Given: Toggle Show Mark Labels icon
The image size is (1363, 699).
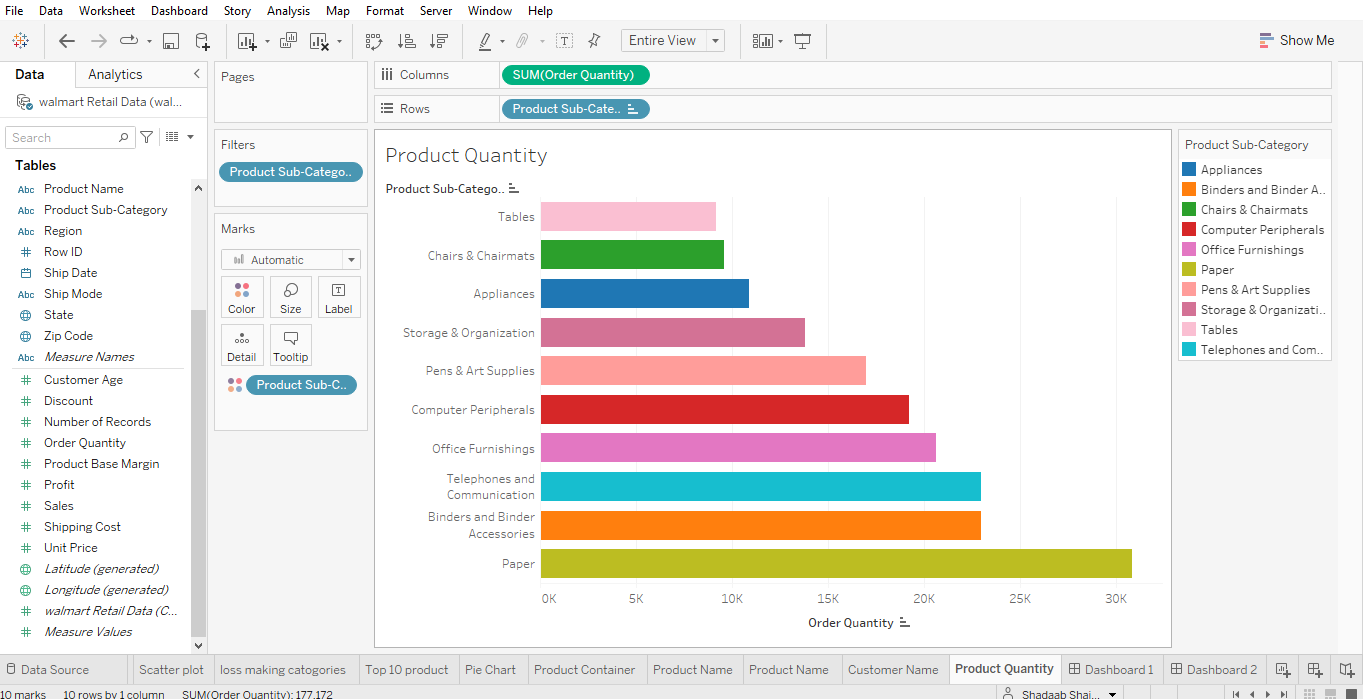Looking at the screenshot, I should (x=564, y=41).
